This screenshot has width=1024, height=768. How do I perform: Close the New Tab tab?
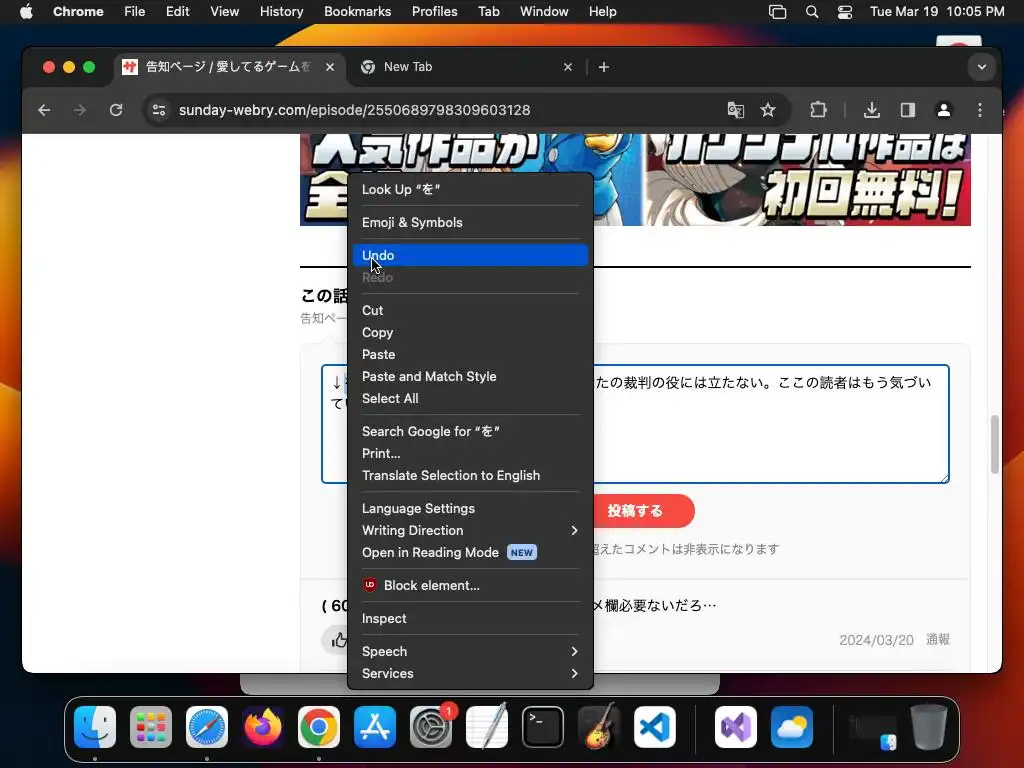pyautogui.click(x=568, y=67)
